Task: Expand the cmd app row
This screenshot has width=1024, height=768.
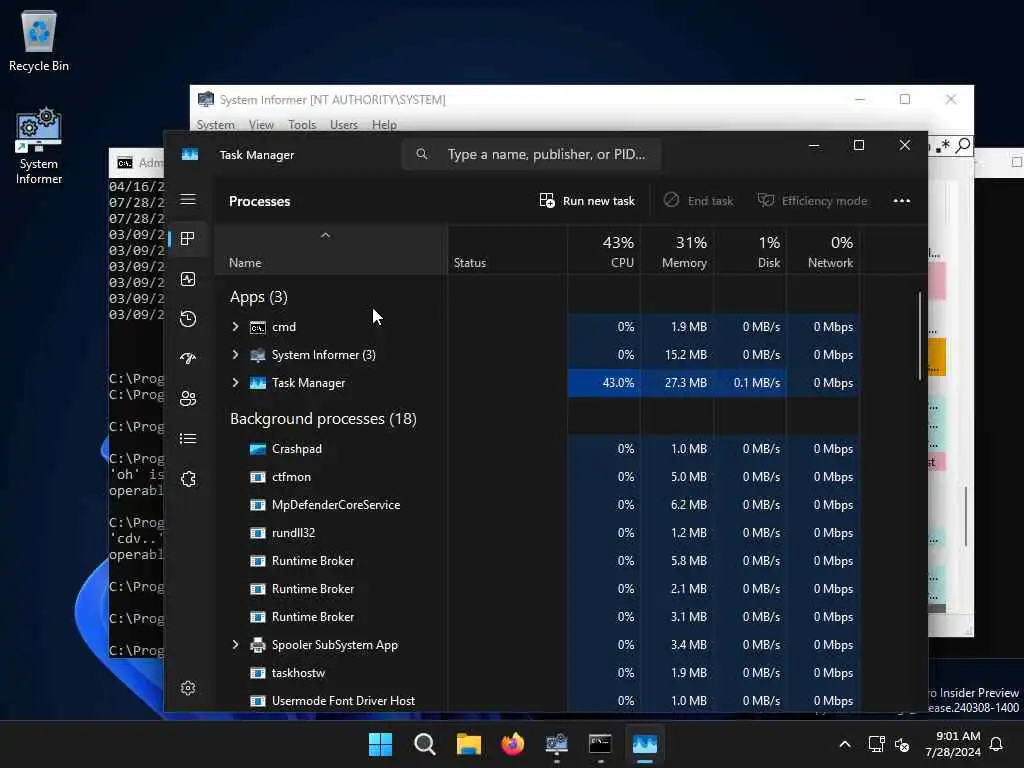Action: click(x=236, y=327)
